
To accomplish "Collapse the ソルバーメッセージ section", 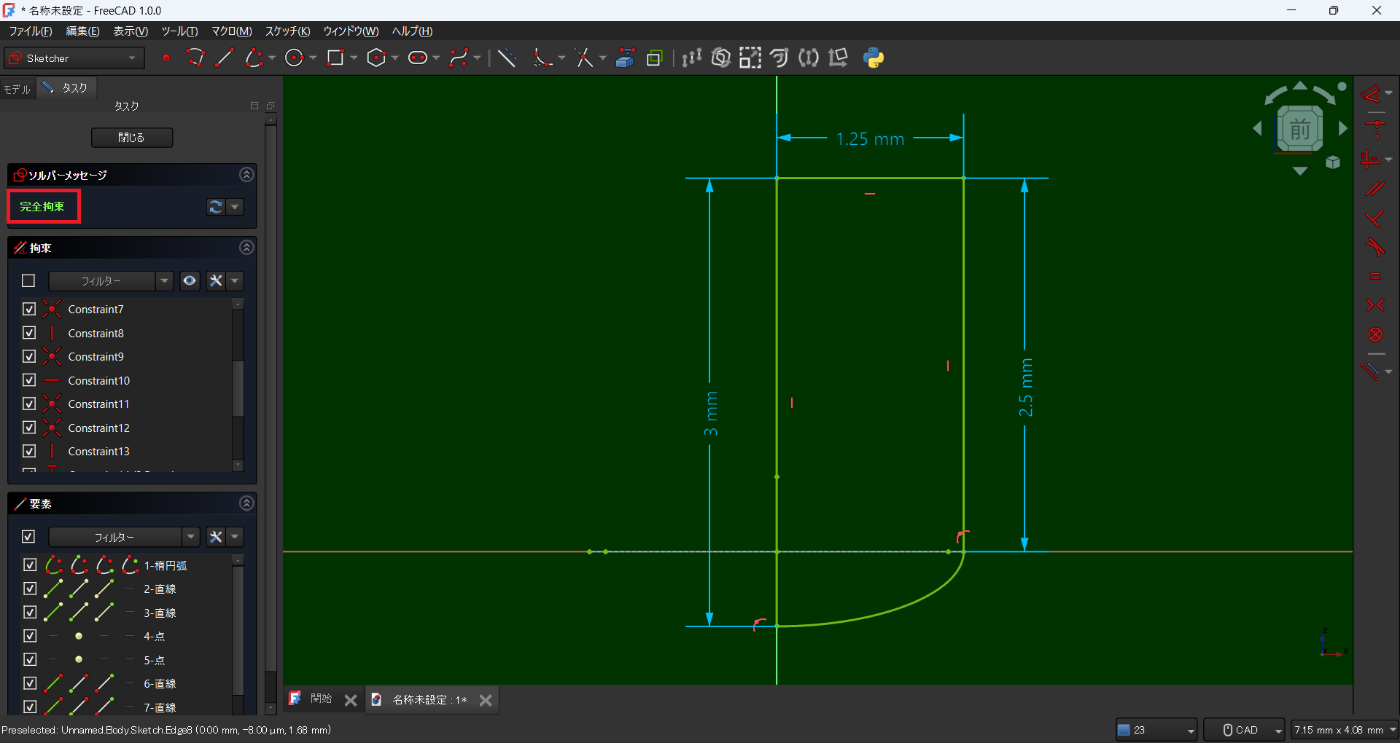I will point(246,175).
